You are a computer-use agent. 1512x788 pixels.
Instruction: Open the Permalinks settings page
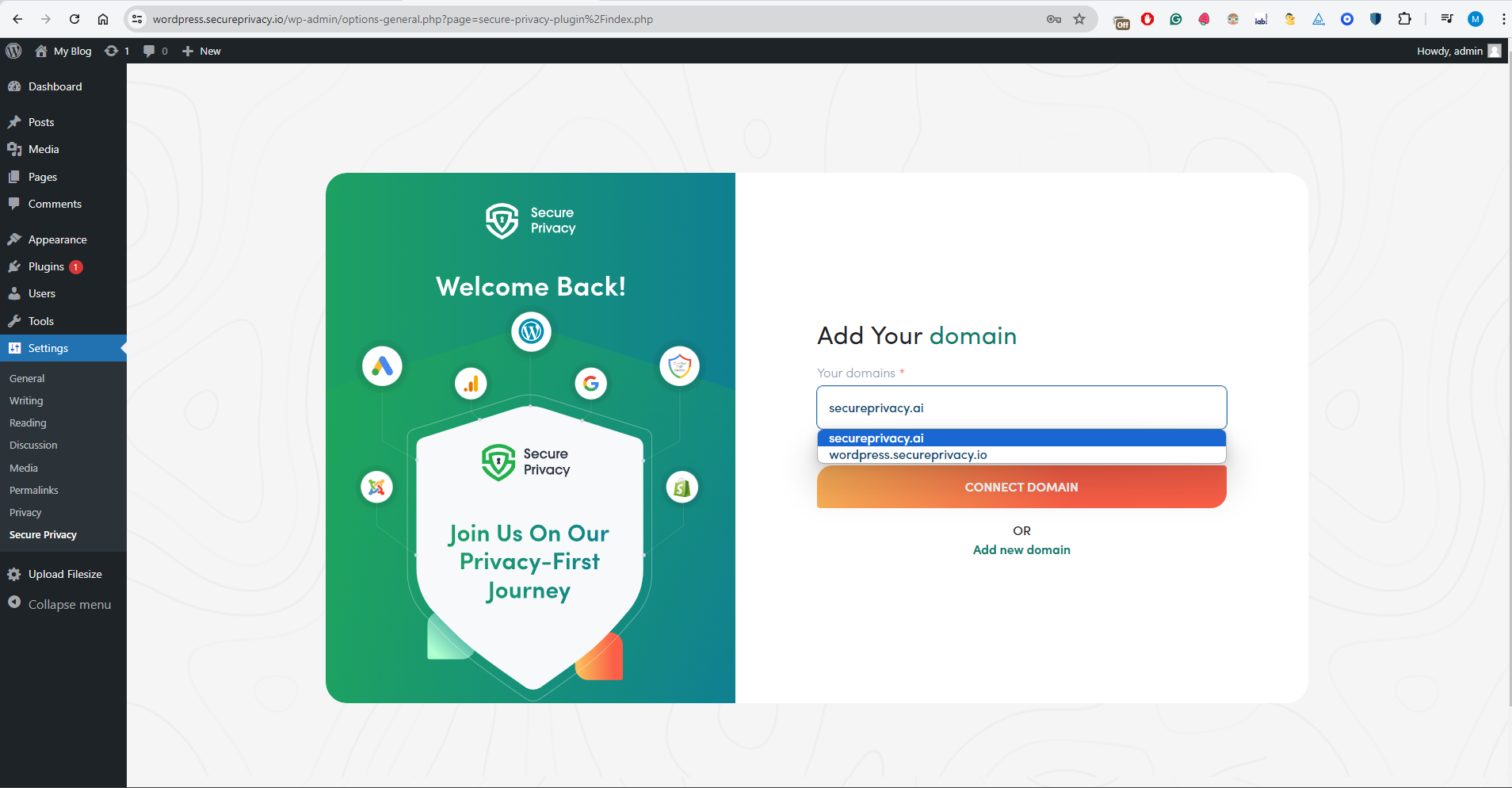[33, 490]
